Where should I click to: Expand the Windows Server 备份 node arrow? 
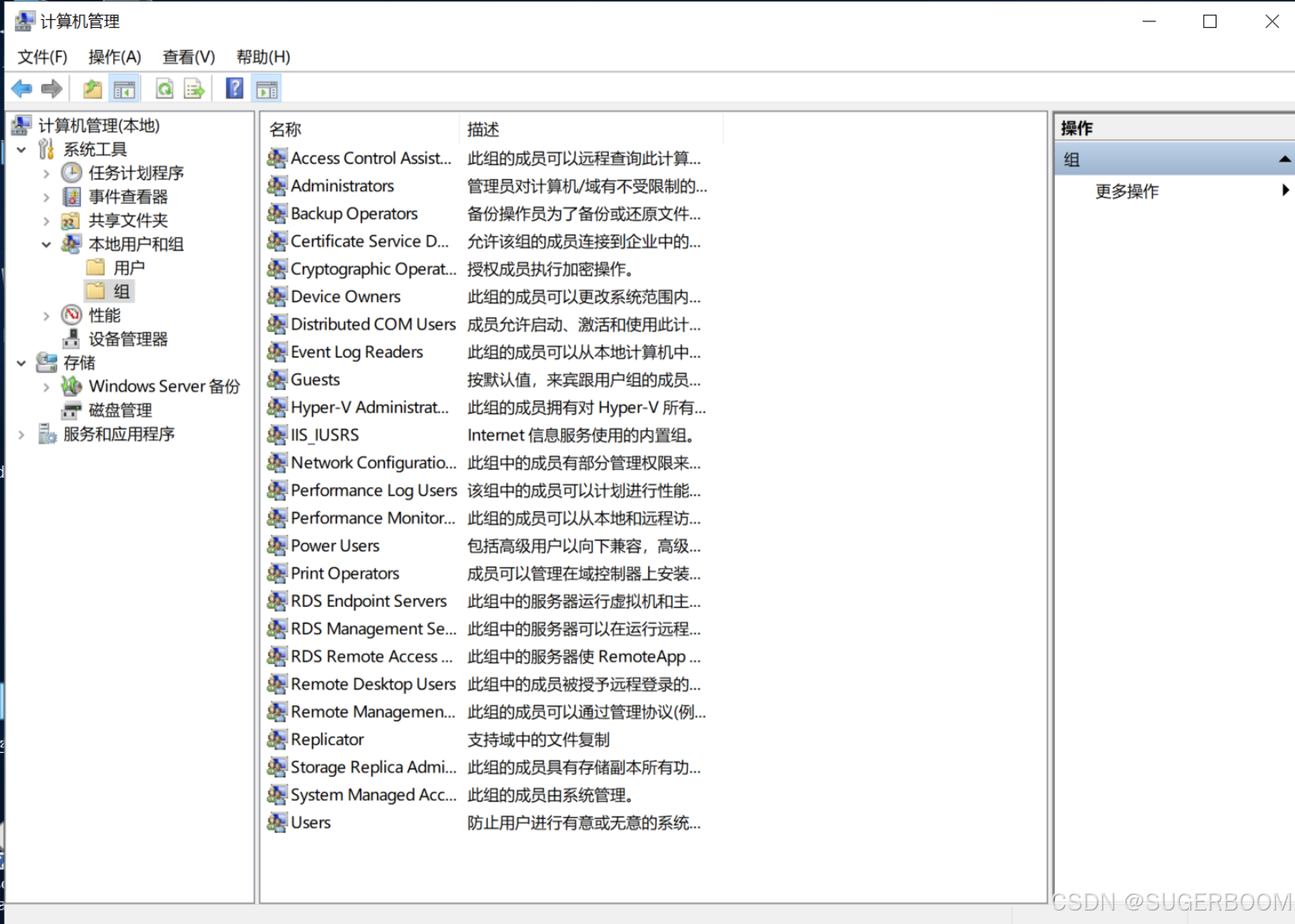pyautogui.click(x=46, y=387)
